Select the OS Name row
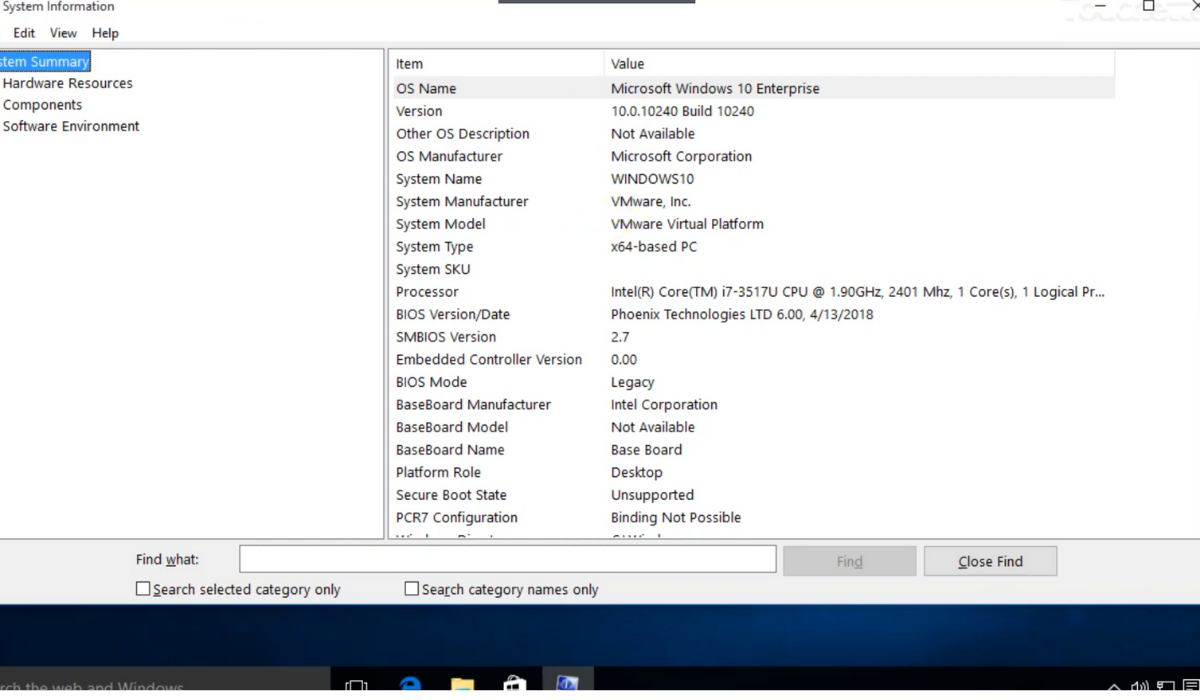The image size is (1200, 700). coord(753,88)
